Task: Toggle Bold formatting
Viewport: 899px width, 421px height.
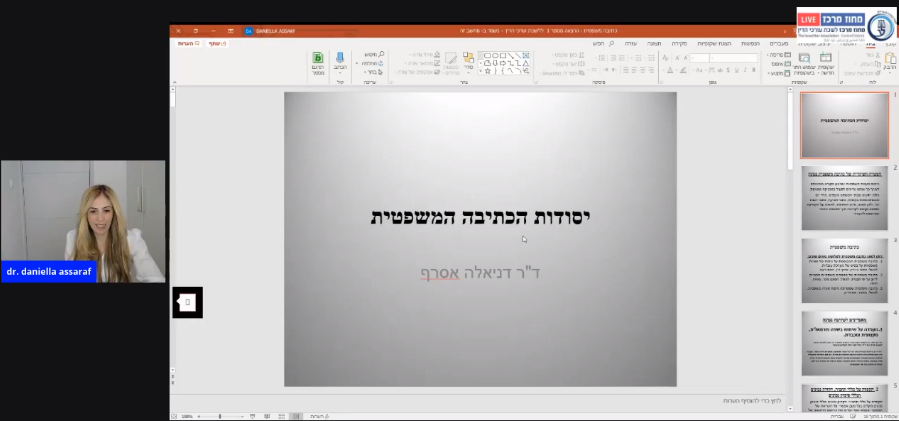Action: pos(754,70)
